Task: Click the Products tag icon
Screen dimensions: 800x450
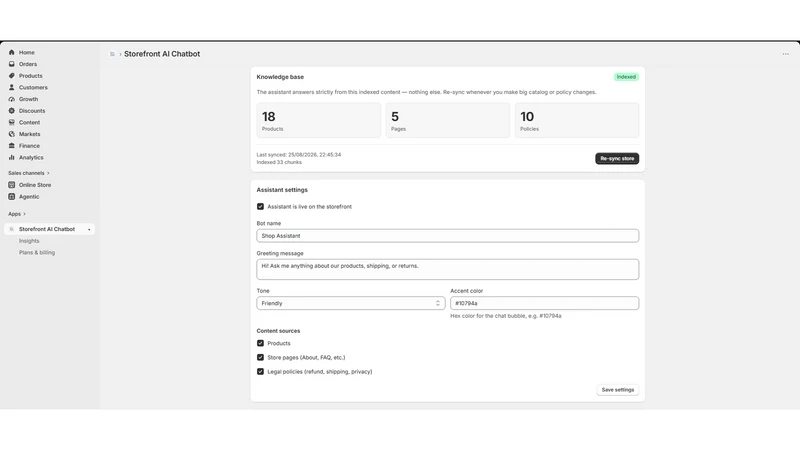Action: pos(12,76)
